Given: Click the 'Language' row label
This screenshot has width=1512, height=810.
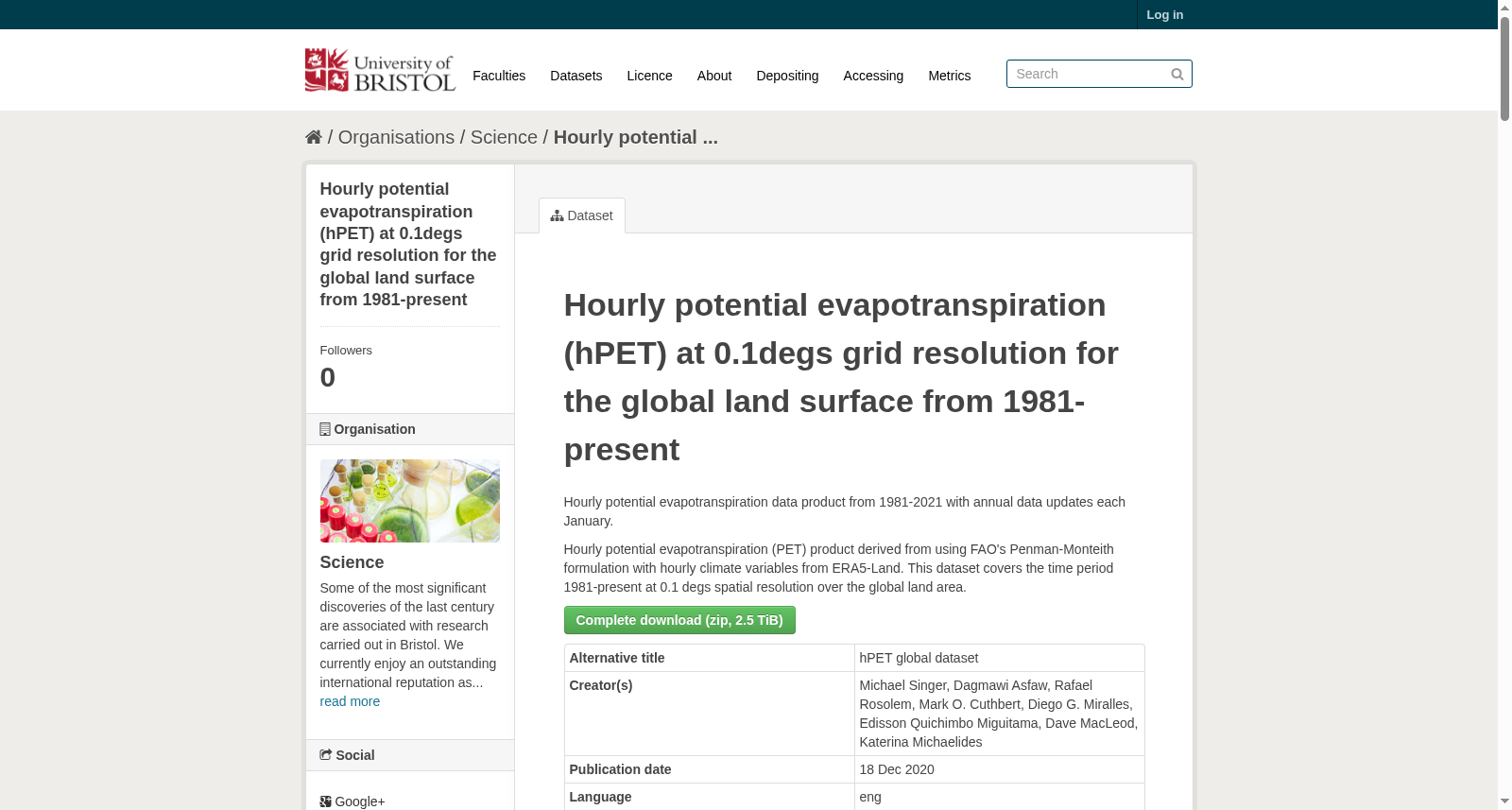Looking at the screenshot, I should 600,797.
